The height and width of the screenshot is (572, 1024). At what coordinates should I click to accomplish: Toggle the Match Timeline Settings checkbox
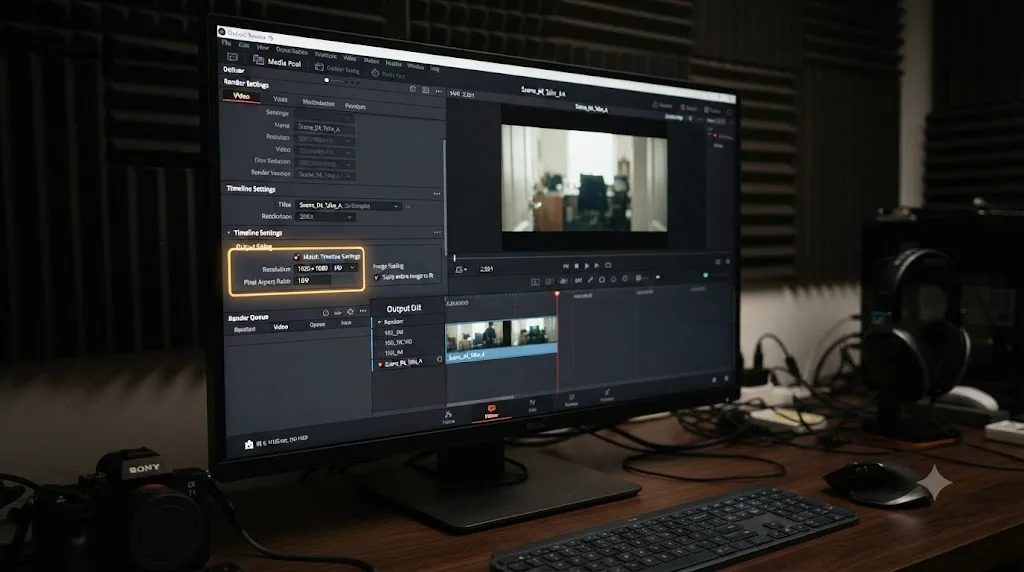click(x=296, y=257)
